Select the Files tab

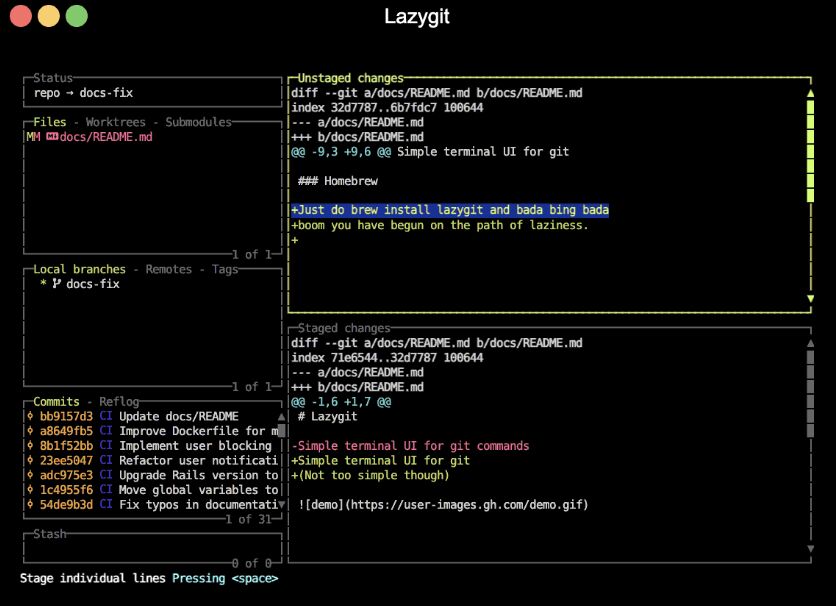pyautogui.click(x=50, y=122)
